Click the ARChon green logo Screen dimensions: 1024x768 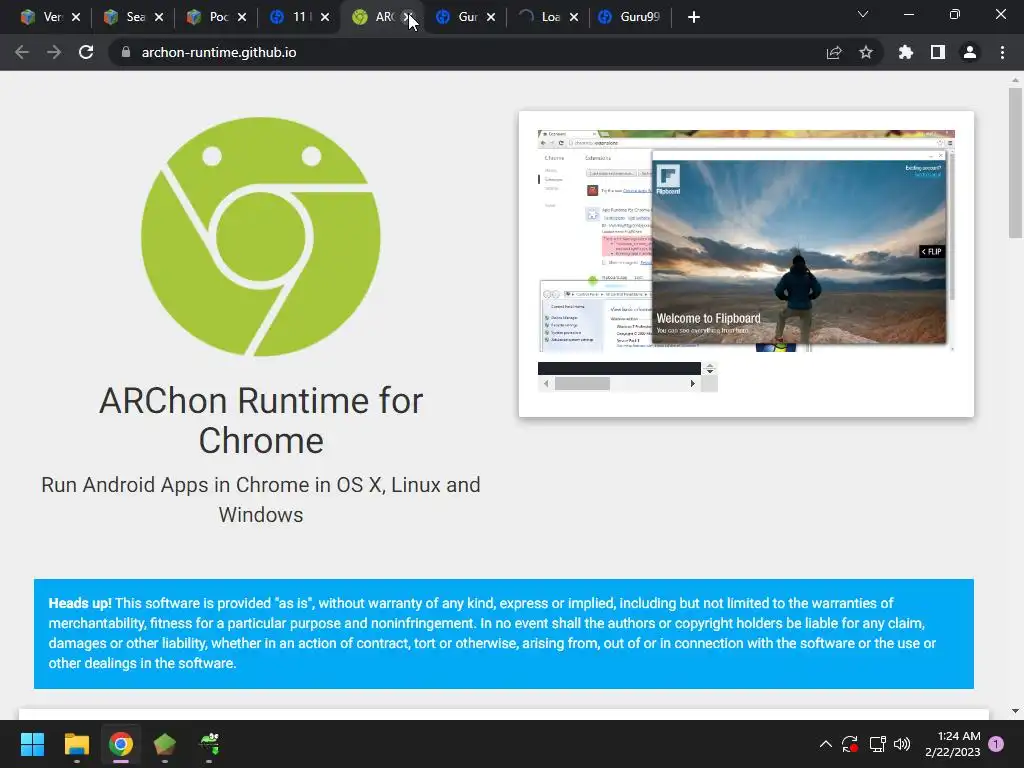tap(261, 236)
